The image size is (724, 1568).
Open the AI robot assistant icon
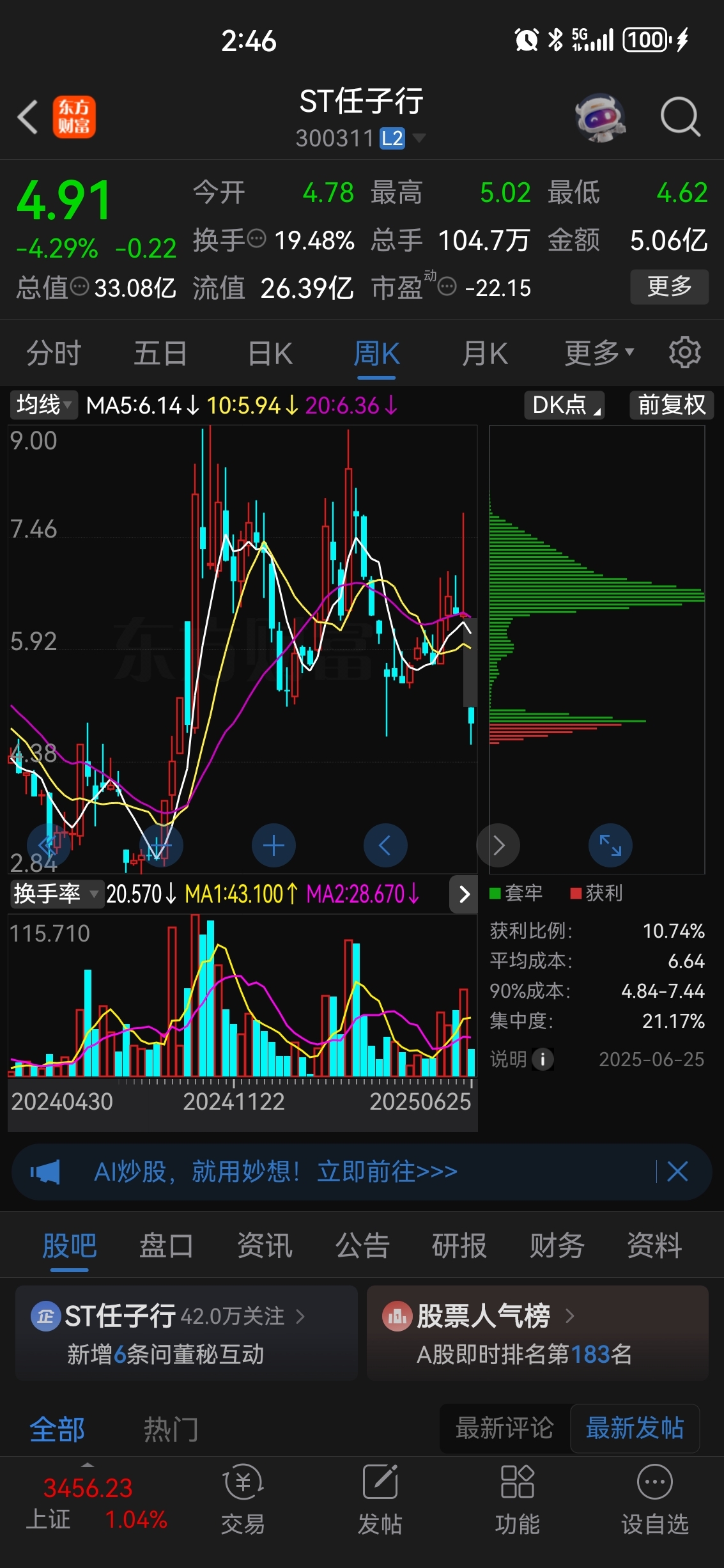(600, 118)
